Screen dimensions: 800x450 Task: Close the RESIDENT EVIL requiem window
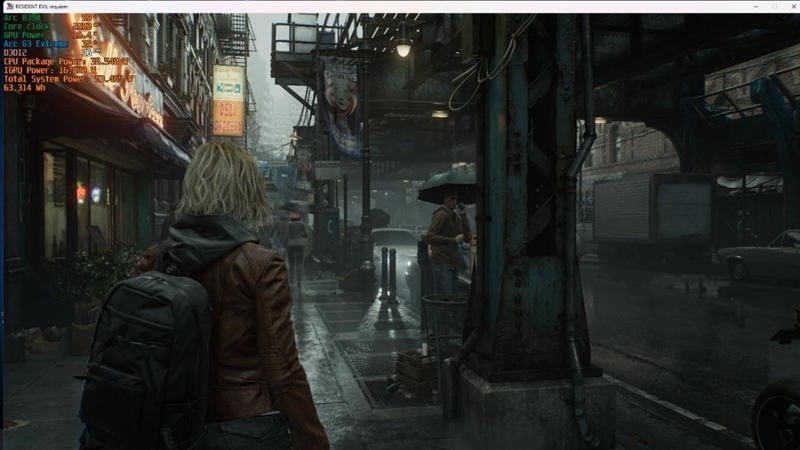(793, 6)
